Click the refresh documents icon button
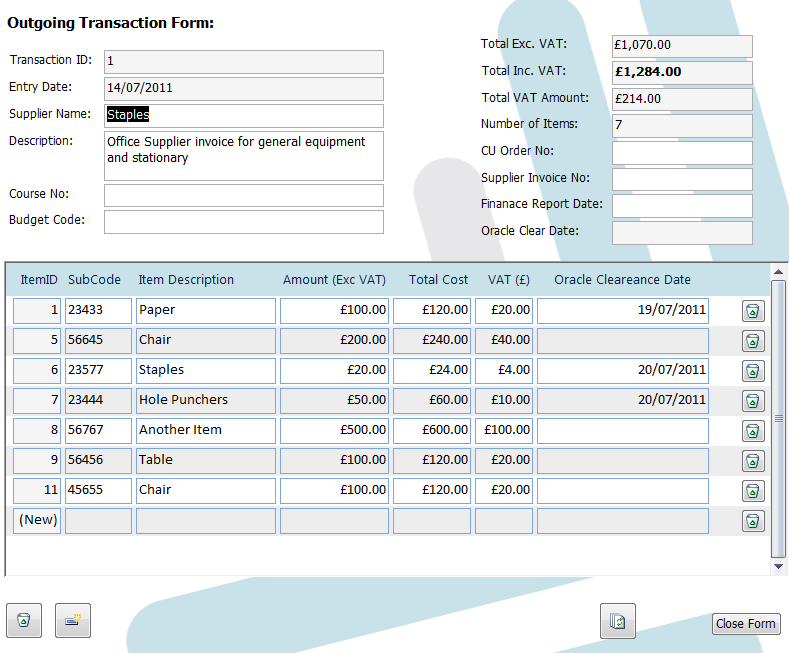 point(617,621)
